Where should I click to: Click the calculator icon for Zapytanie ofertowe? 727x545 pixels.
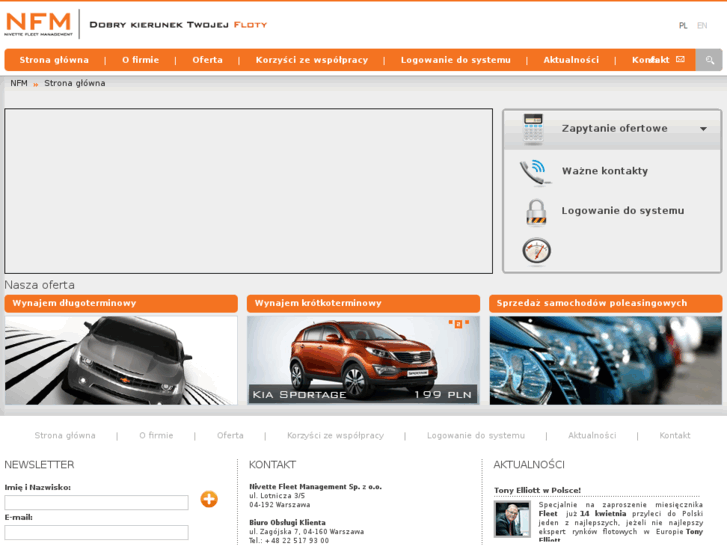[533, 128]
